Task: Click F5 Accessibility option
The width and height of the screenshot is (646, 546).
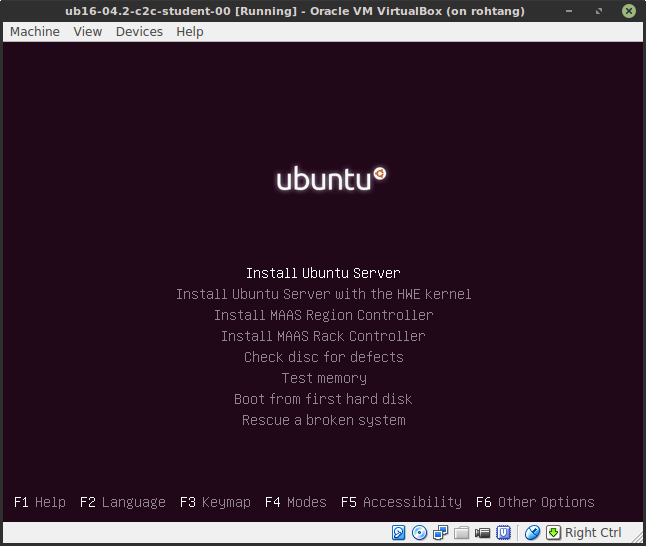Action: pos(401,502)
